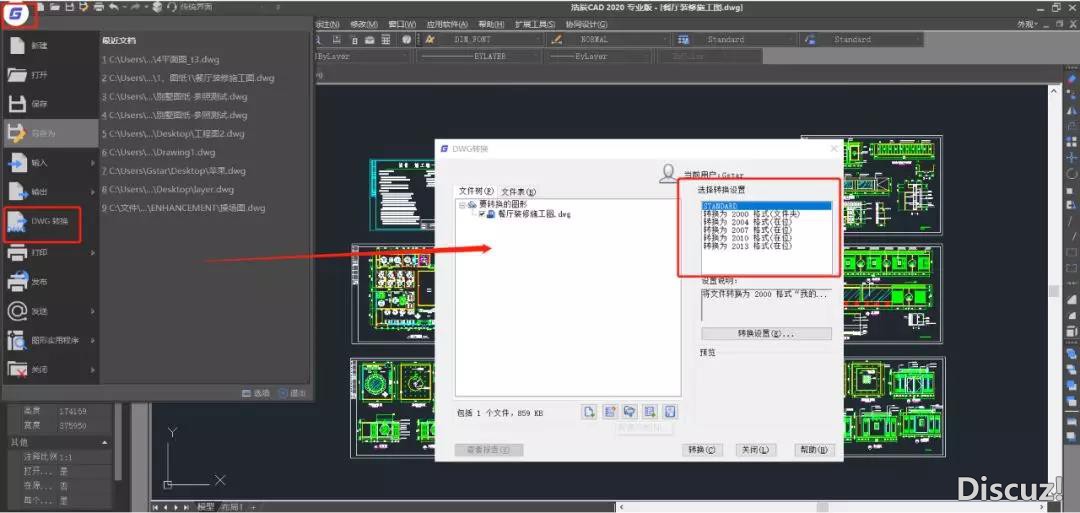Click the 新建 (New) file icon
This screenshot has width=1080, height=513.
[17, 46]
